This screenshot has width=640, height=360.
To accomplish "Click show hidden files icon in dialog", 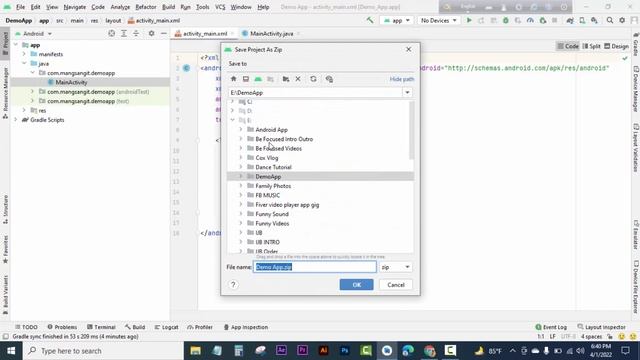I will click(329, 79).
